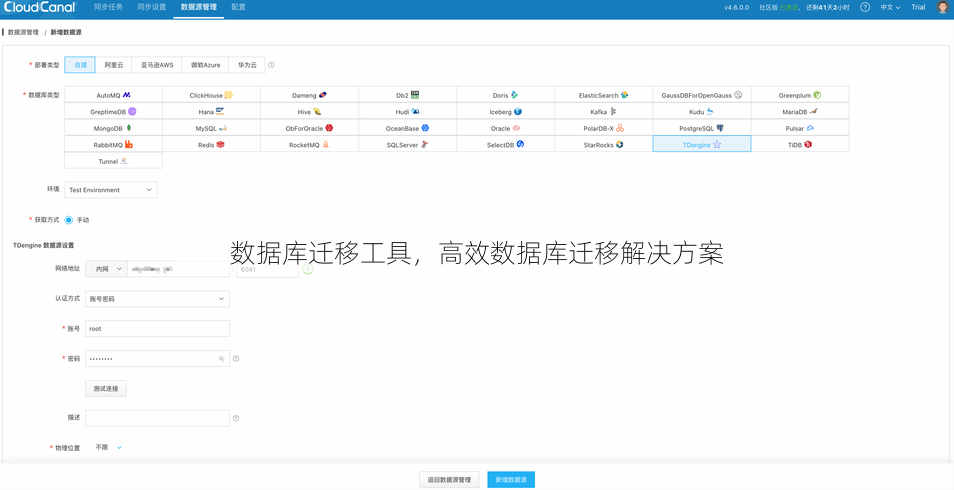Screen dimensions: 954x490
Task: Click user avatar in top right
Action: 942,7
